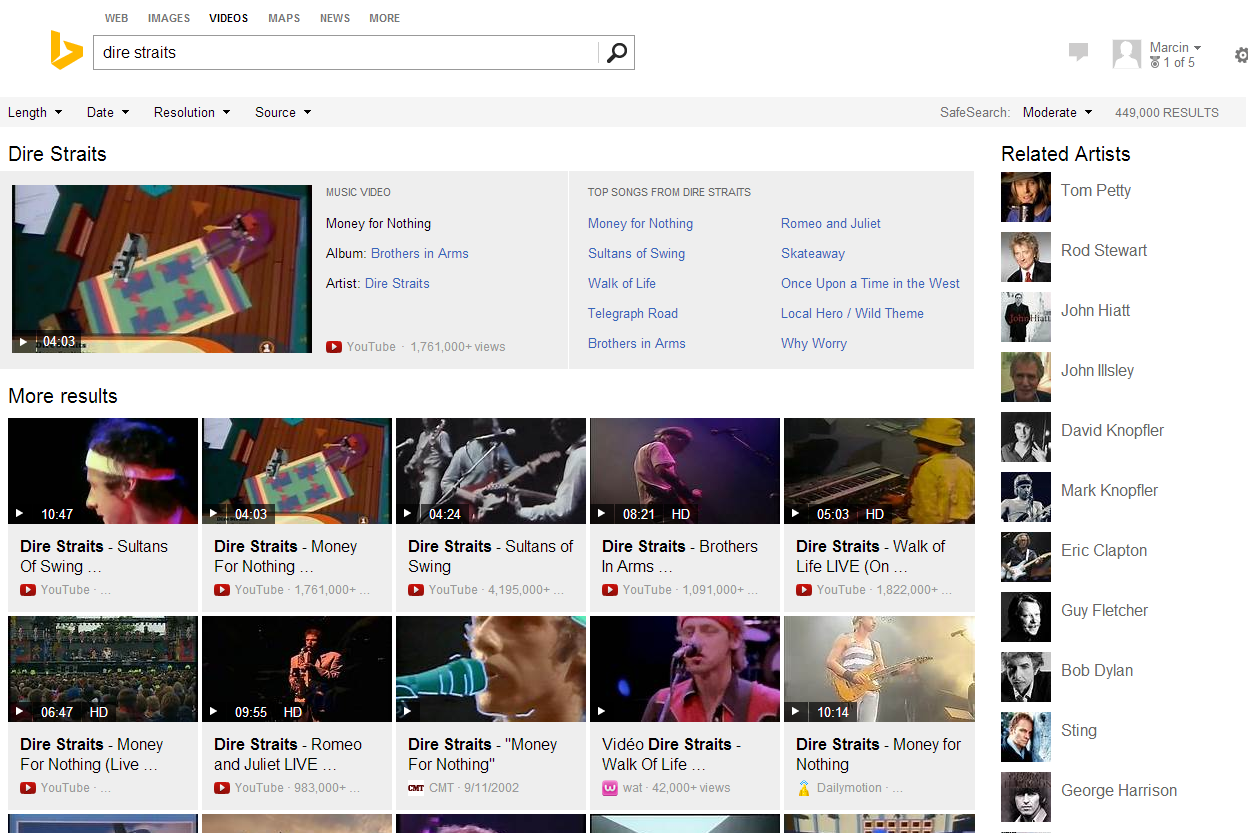Open Once Upon a Time in the West
The height and width of the screenshot is (833, 1248).
870,283
